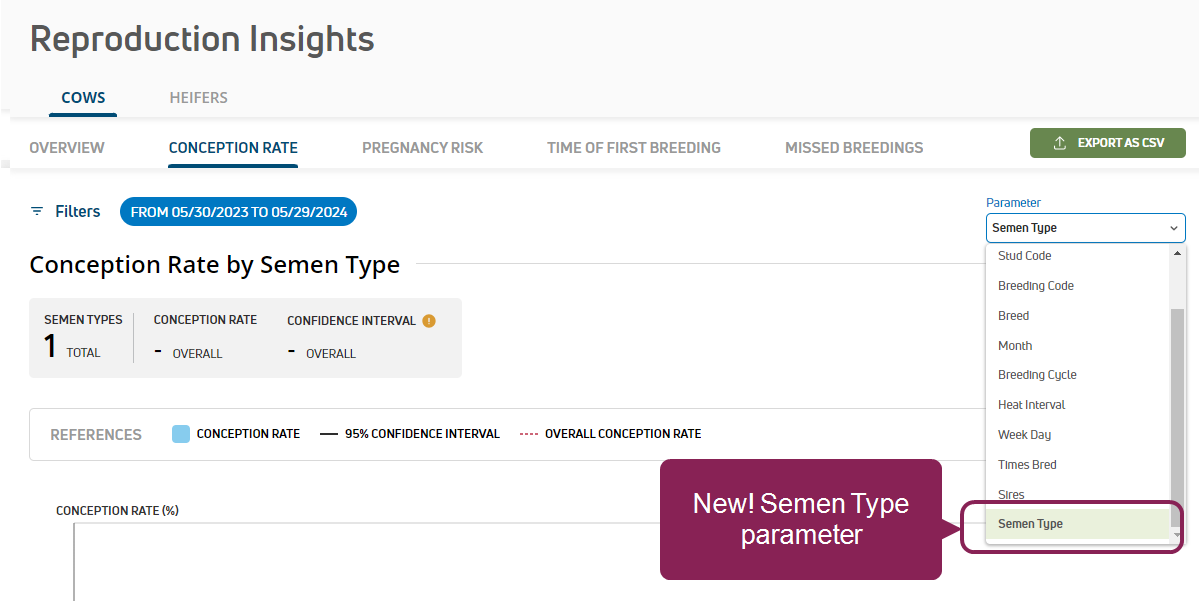The height and width of the screenshot is (601, 1203).
Task: Go to the Missed Breedings tab
Action: [854, 148]
